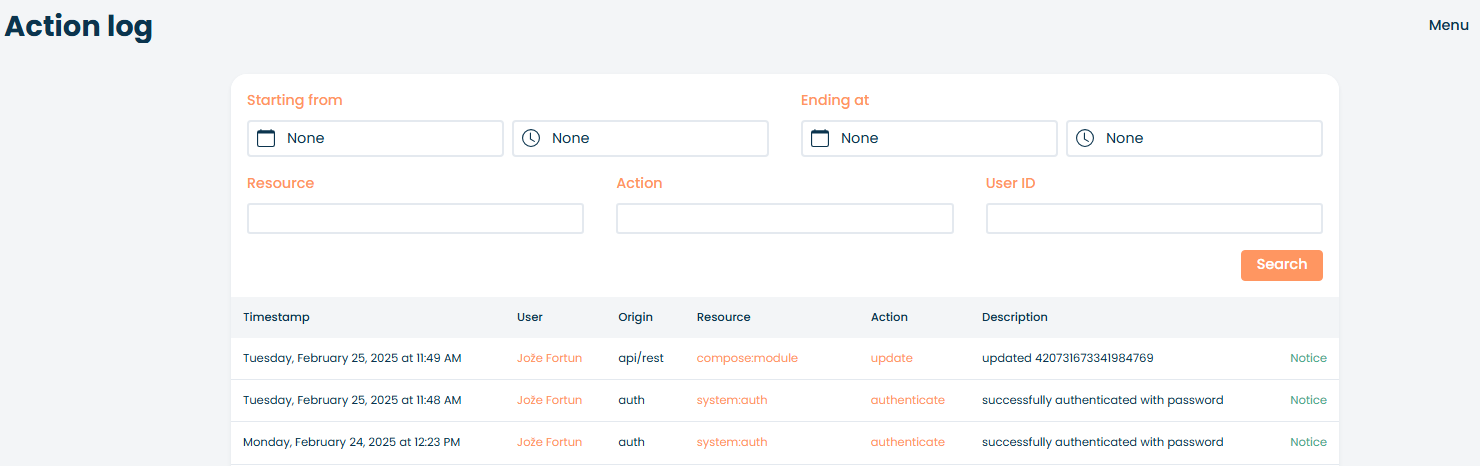Click the Search button

pos(1281,265)
